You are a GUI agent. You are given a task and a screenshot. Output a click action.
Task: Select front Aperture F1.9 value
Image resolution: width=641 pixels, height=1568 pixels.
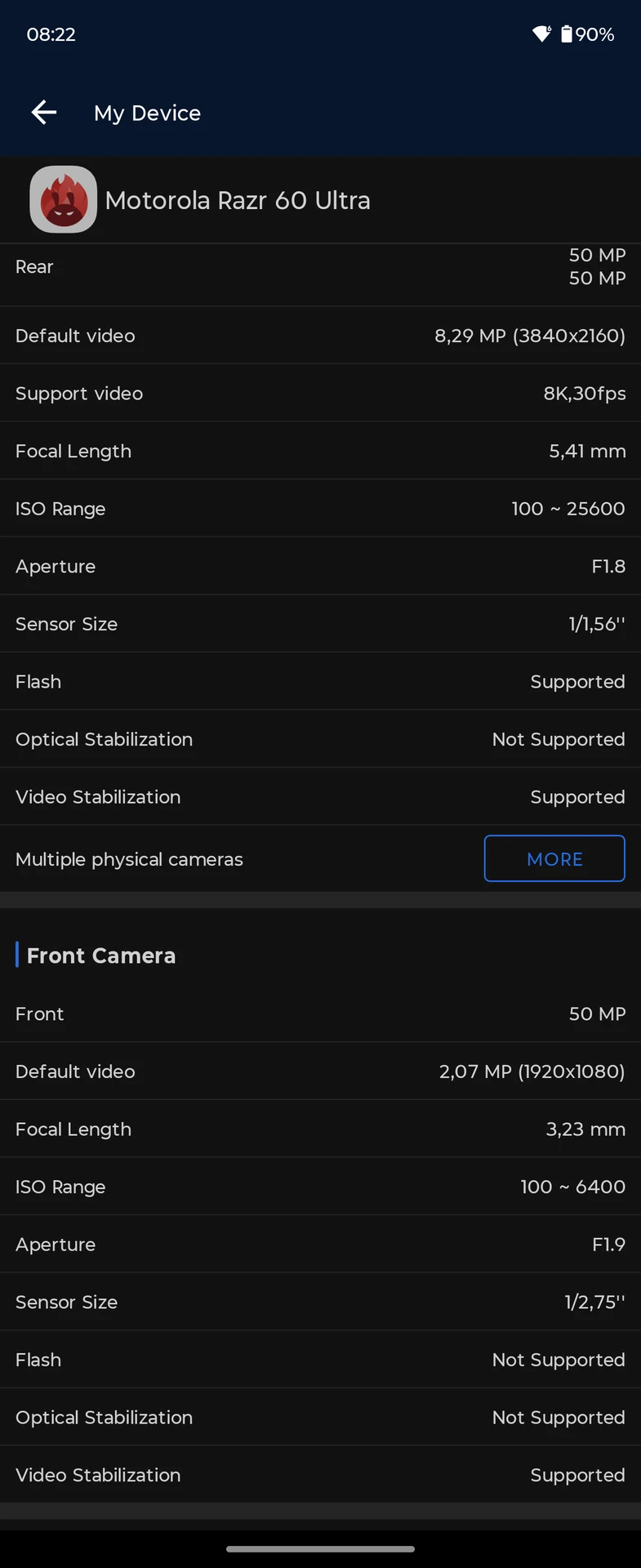pos(608,1245)
